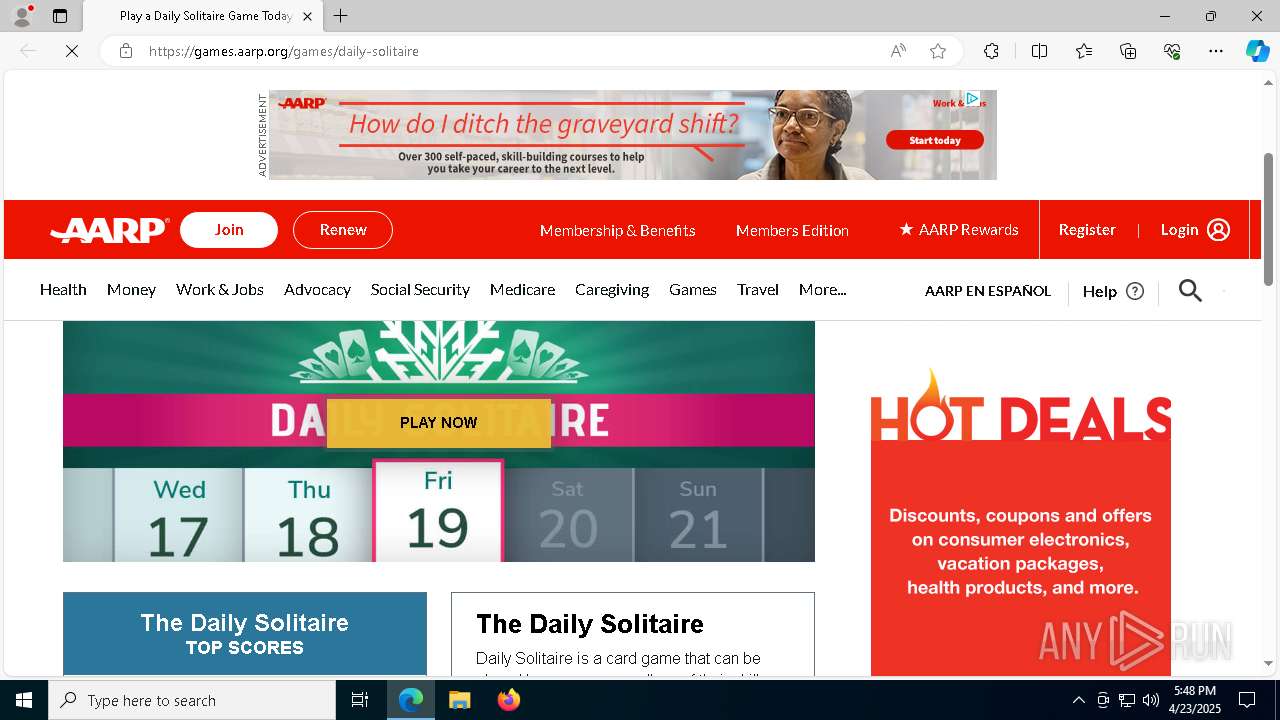
Task: Go to the AARP home logo
Action: (x=110, y=230)
